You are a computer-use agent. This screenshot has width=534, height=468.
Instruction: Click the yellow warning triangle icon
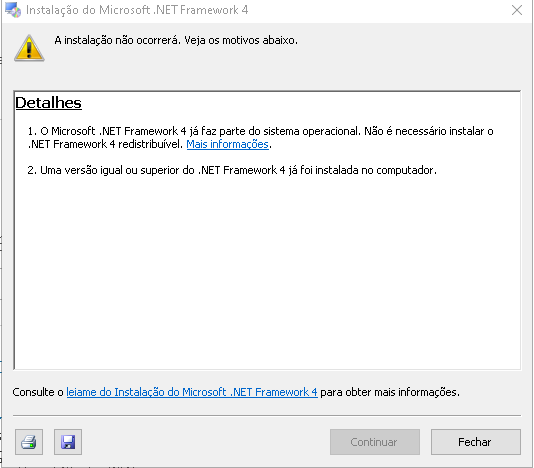pyautogui.click(x=29, y=48)
